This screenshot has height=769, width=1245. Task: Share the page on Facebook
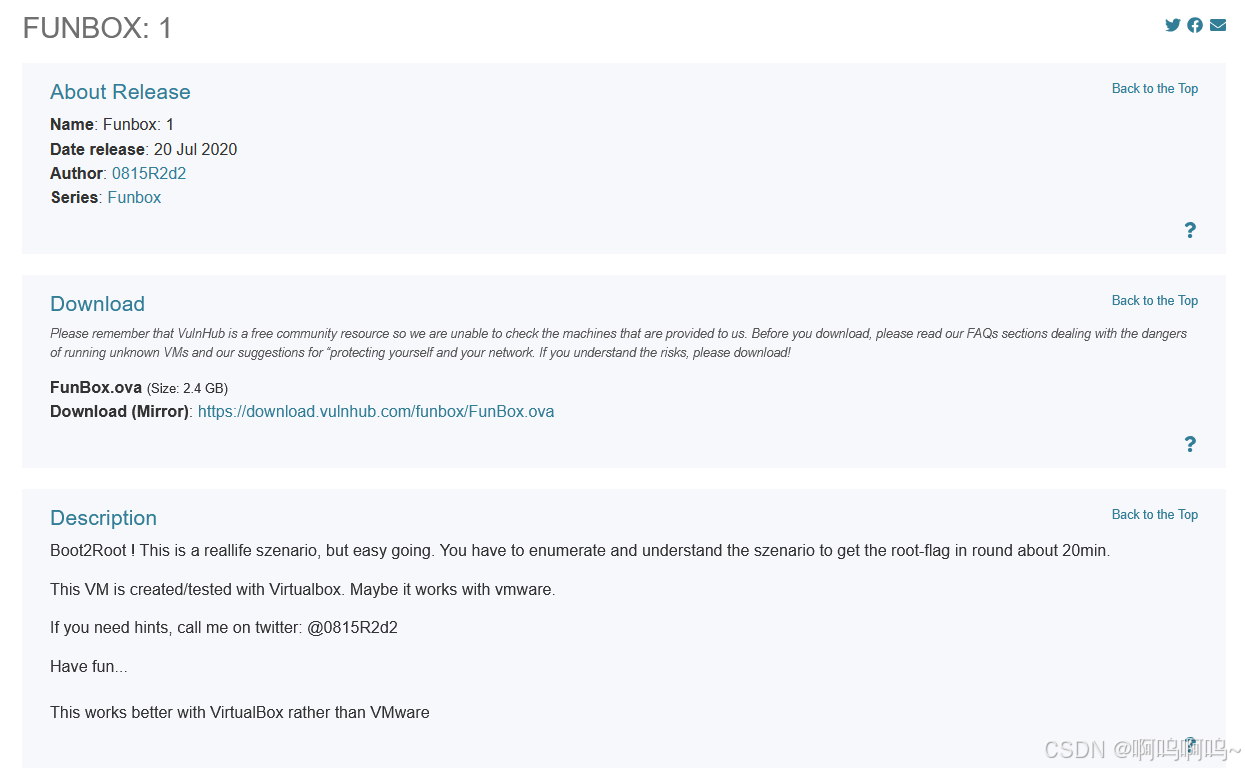click(1195, 24)
